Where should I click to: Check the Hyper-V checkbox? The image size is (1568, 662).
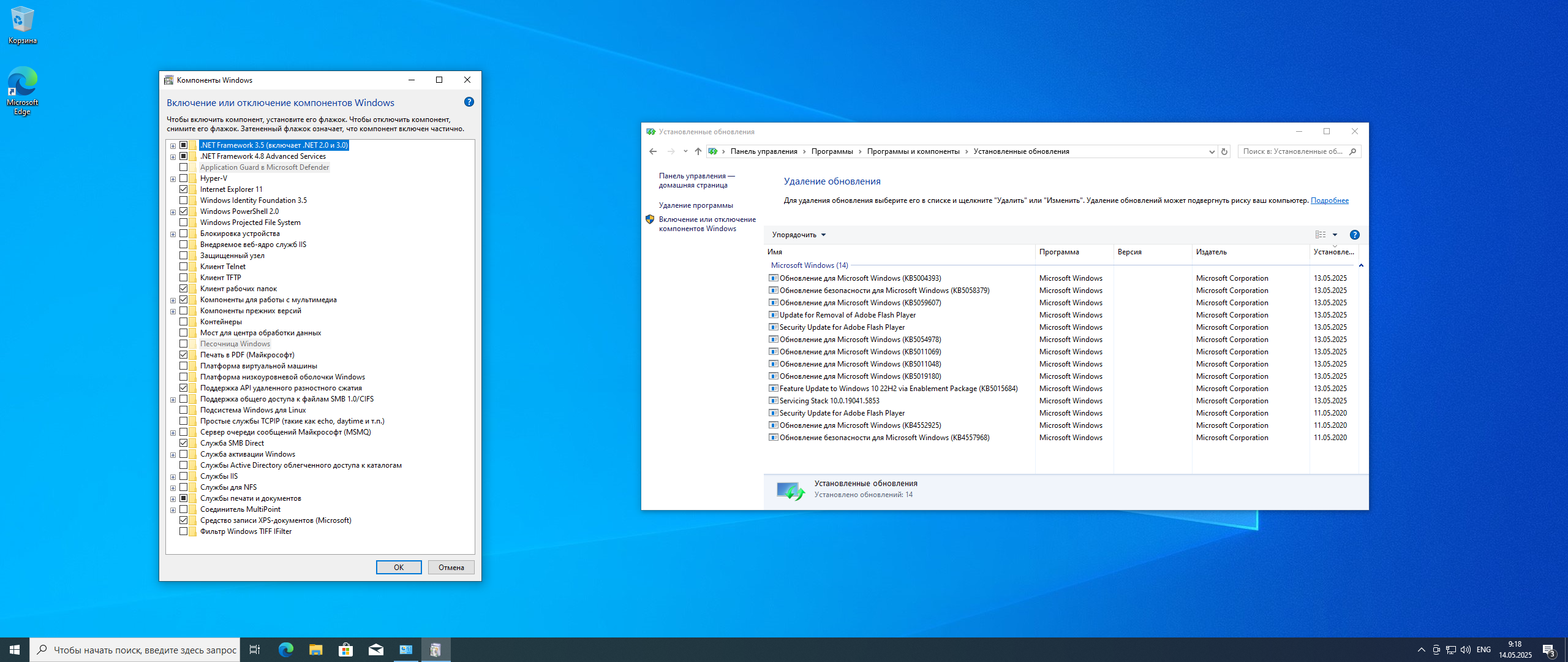[183, 178]
